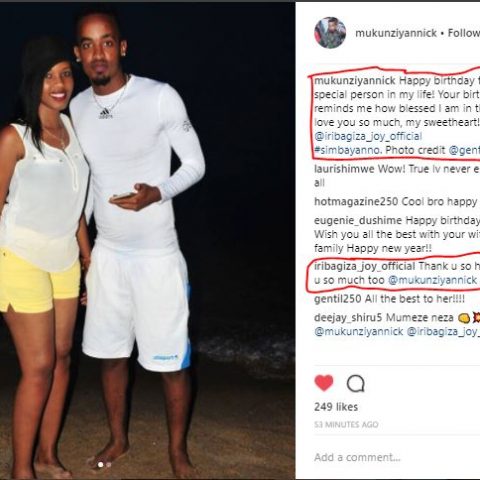Open gentil250 commenter profile

338,299
